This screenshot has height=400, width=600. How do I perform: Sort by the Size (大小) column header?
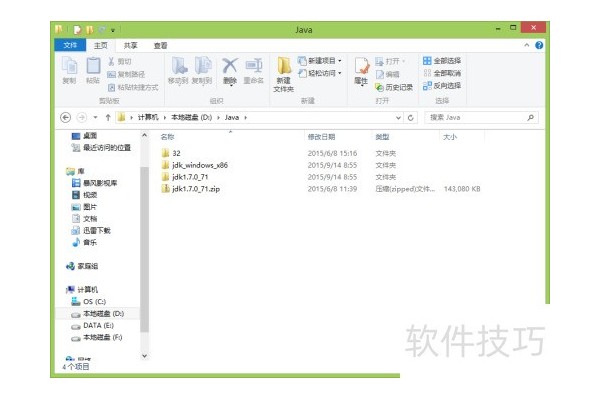[450, 137]
